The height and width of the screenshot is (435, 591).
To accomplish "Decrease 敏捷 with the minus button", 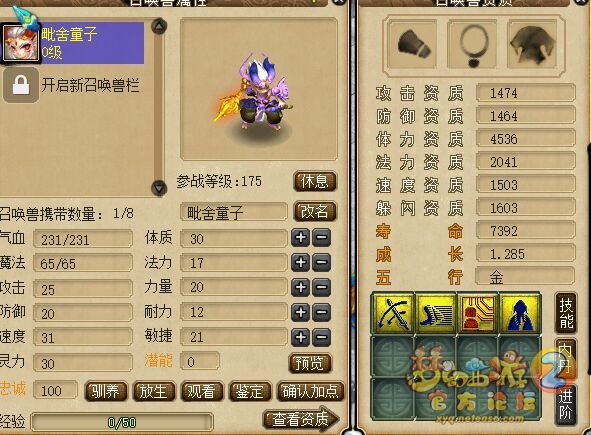I will point(322,337).
